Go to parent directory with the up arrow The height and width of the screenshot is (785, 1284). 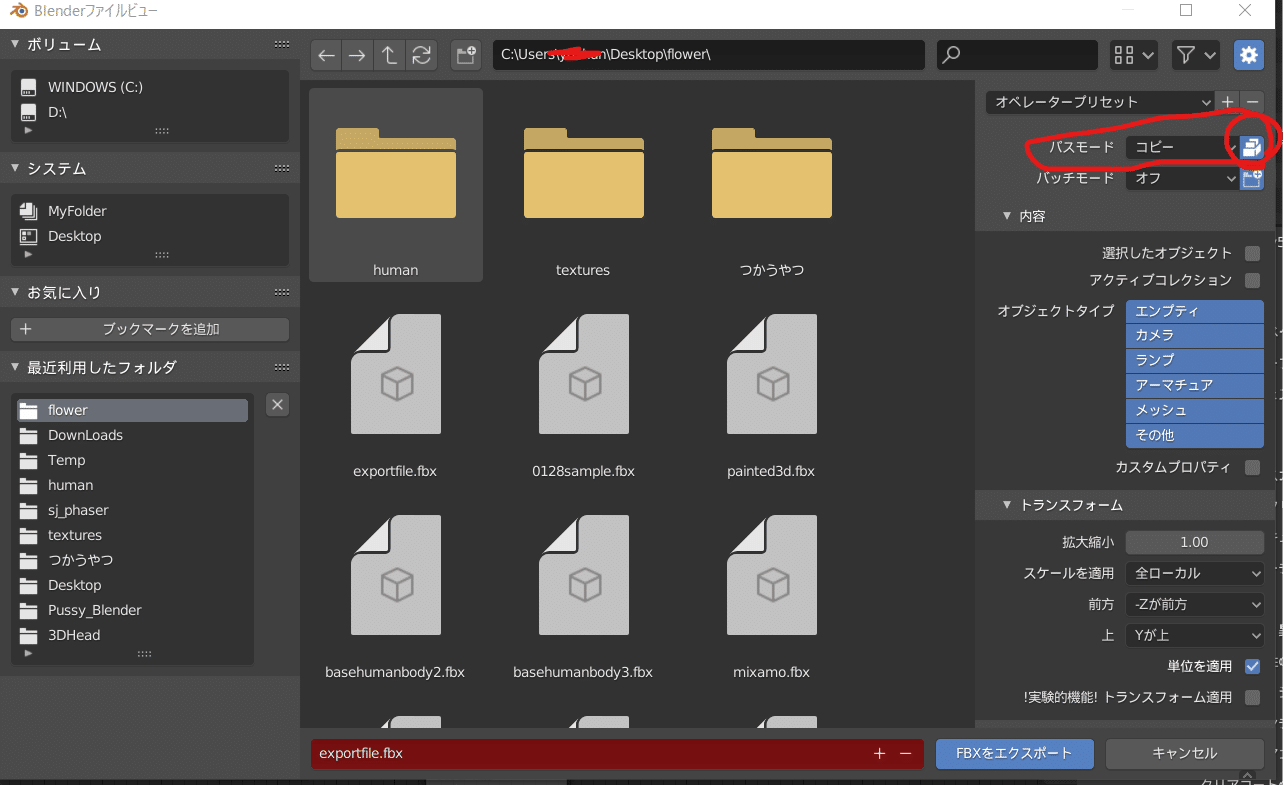[x=389, y=56]
